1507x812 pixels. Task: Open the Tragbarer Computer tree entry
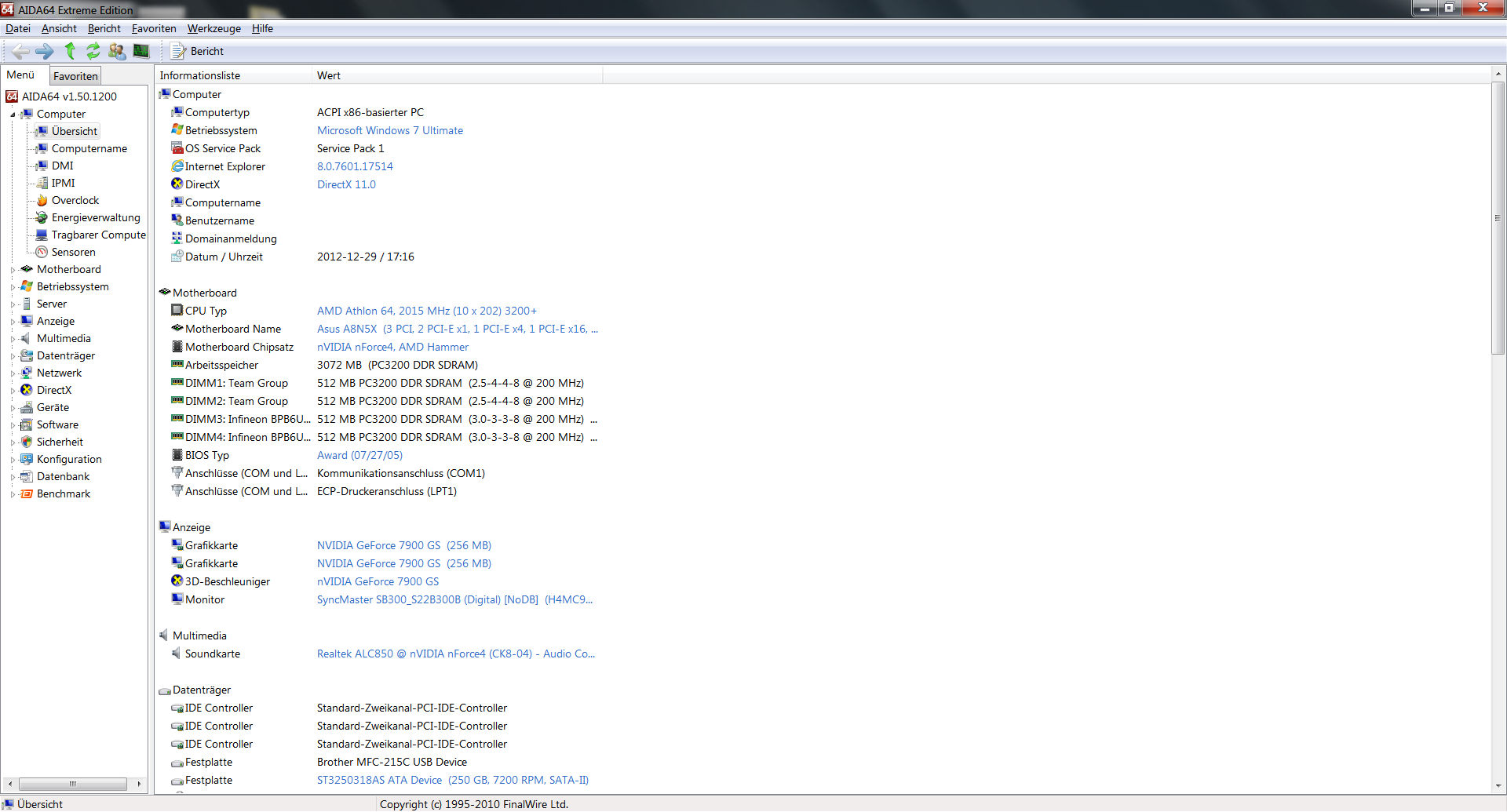tap(98, 235)
